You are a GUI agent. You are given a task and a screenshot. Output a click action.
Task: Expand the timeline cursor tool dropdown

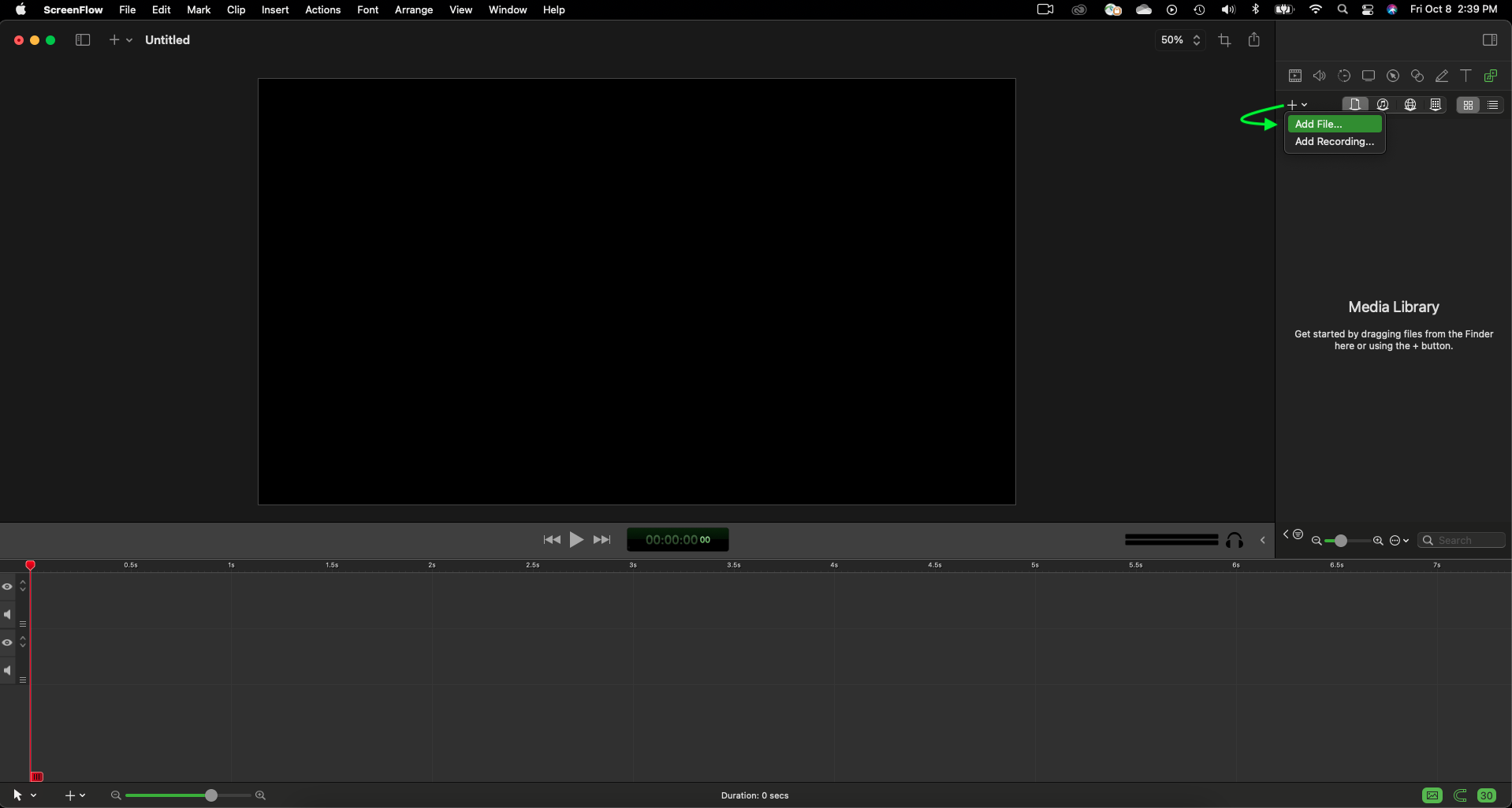[33, 795]
